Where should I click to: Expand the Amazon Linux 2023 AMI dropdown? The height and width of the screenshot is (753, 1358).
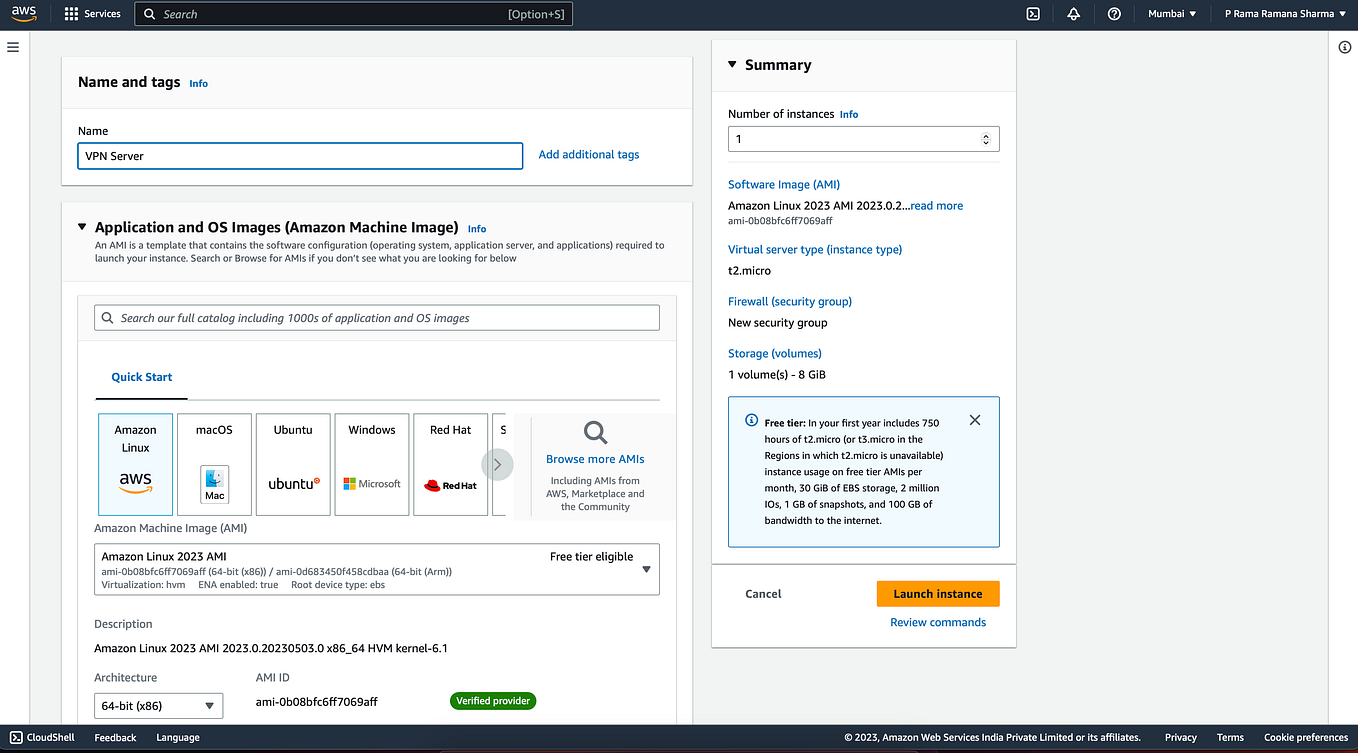click(x=645, y=568)
